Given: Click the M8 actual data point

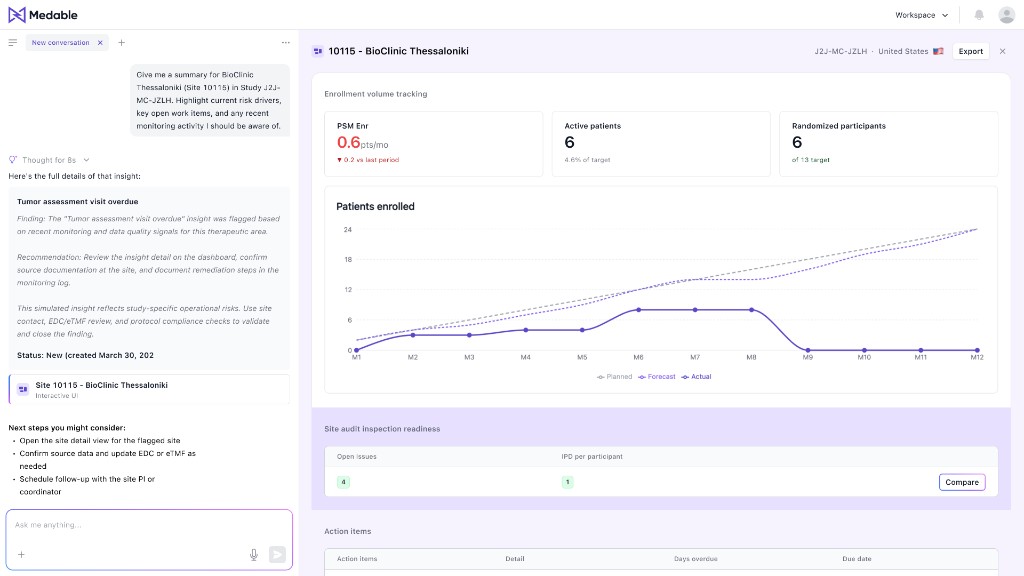Looking at the screenshot, I should coord(752,310).
